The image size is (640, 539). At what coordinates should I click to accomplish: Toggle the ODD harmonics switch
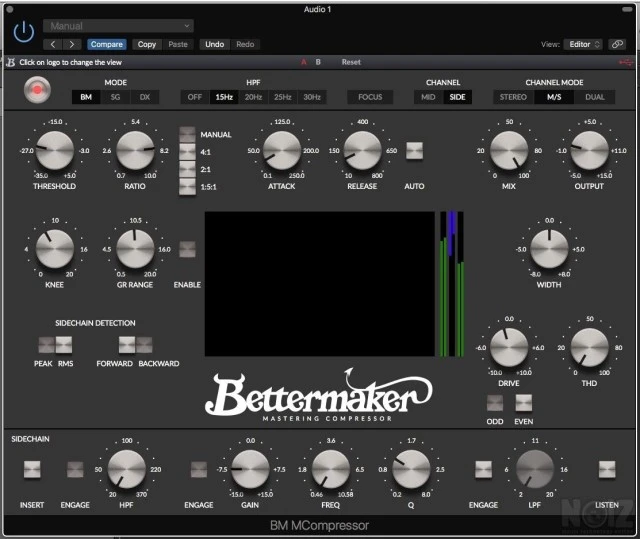click(495, 403)
